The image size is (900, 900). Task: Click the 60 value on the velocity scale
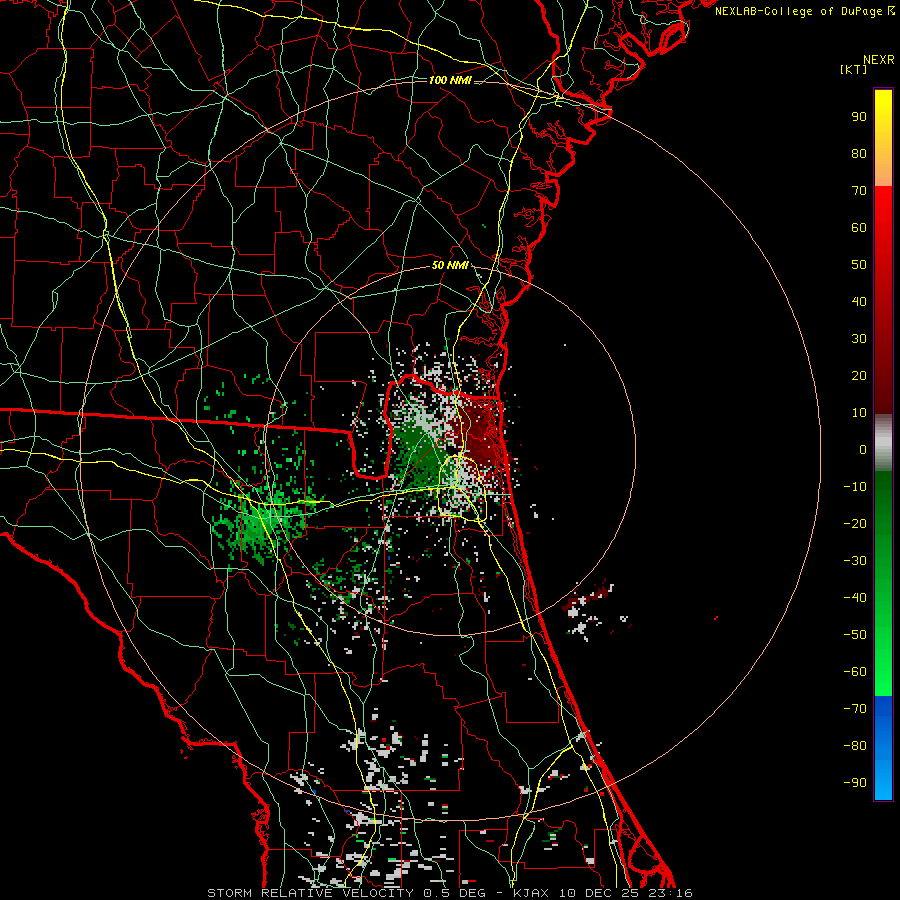859,227
